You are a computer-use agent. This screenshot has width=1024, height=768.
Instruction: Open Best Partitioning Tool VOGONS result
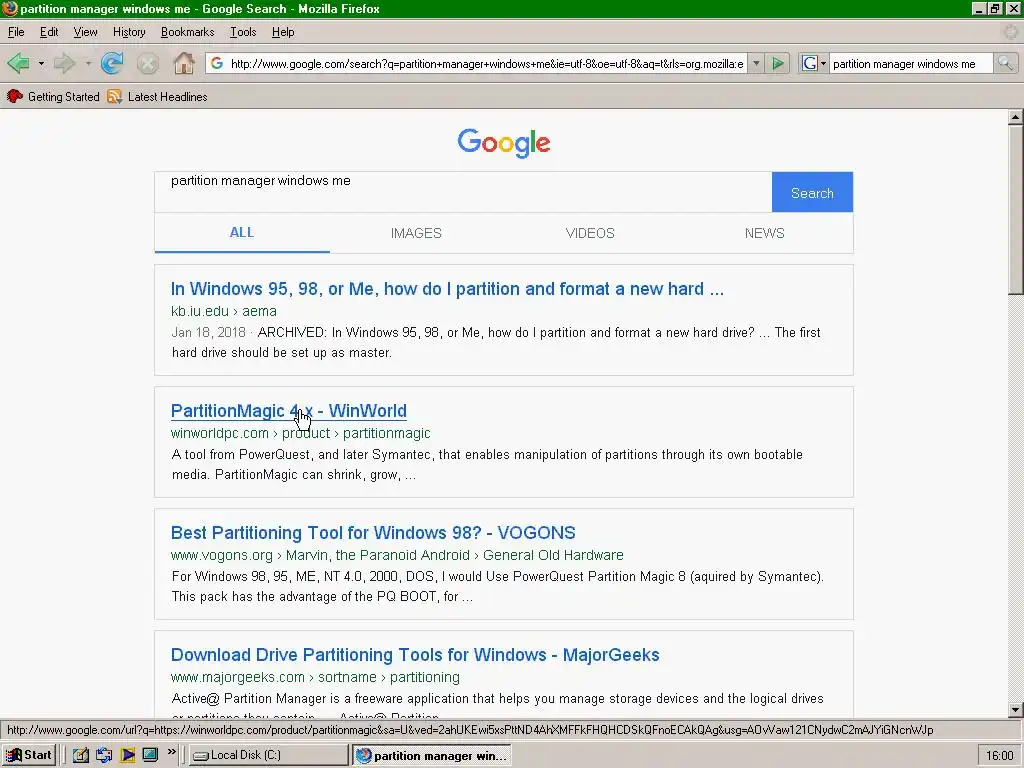373,533
